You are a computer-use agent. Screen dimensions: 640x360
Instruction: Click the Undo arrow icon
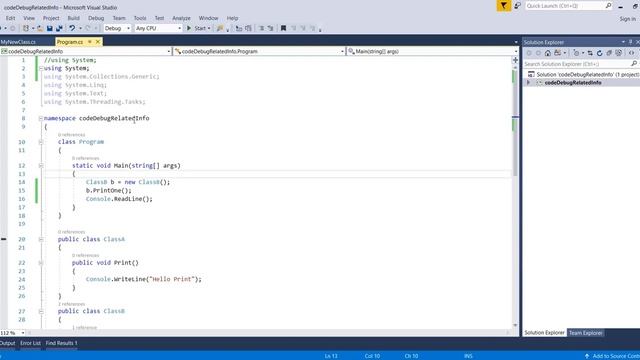(x=72, y=28)
